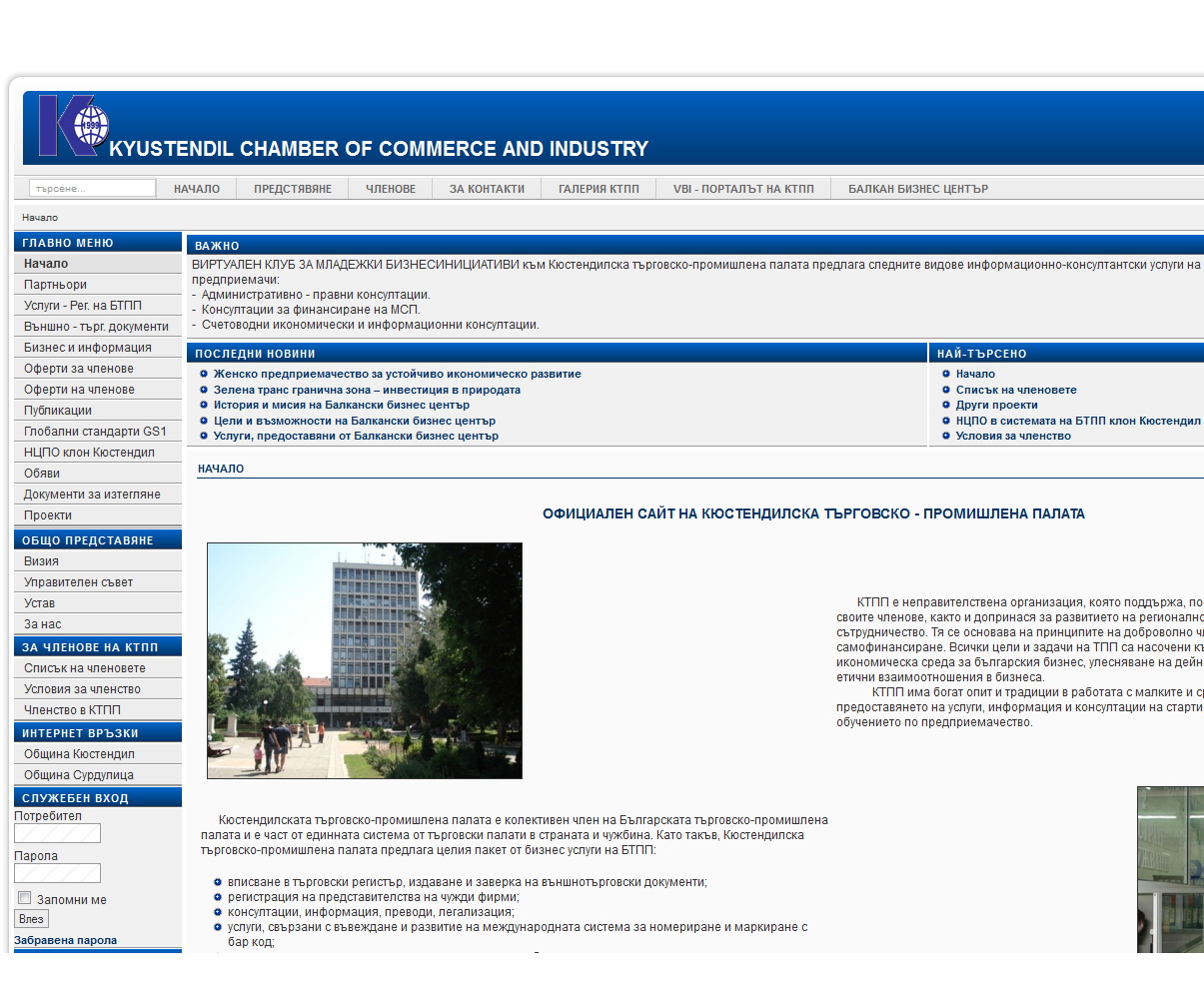1204x1000 pixels.
Task: Open the ПРЕДСТЯВЯНЕ top menu item
Action: [293, 189]
